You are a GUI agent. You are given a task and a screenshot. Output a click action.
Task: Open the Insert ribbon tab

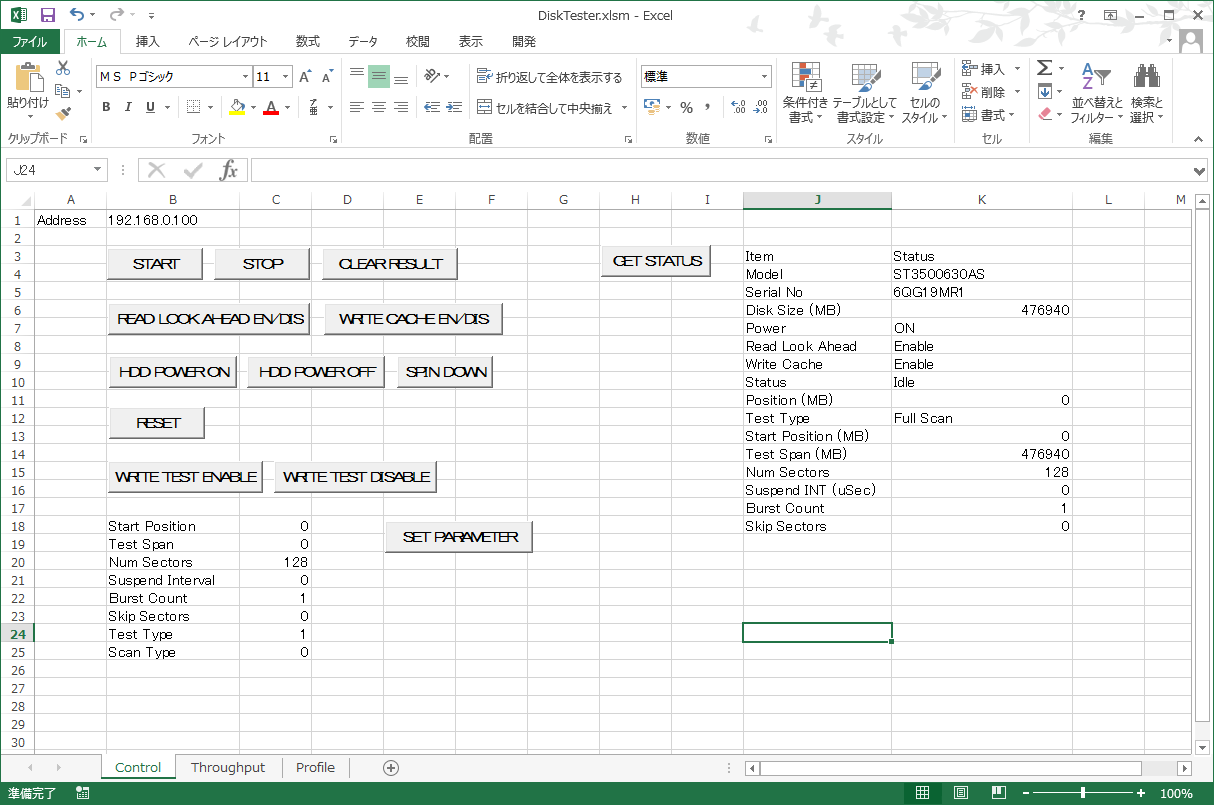coord(148,42)
